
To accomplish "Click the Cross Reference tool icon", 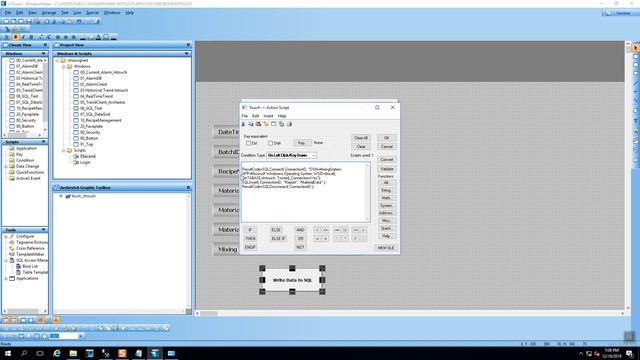I will (12, 248).
